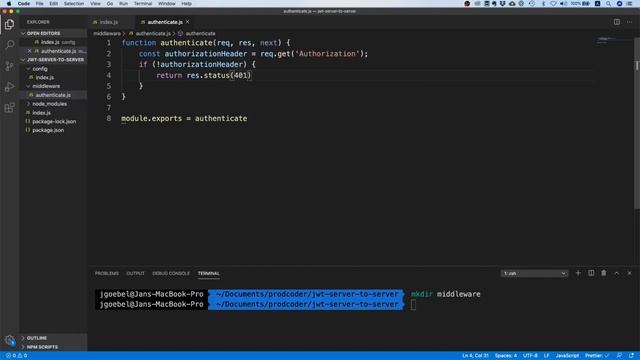Select the Terminal panel tab
Image resolution: width=640 pixels, height=360 pixels.
tap(209, 273)
